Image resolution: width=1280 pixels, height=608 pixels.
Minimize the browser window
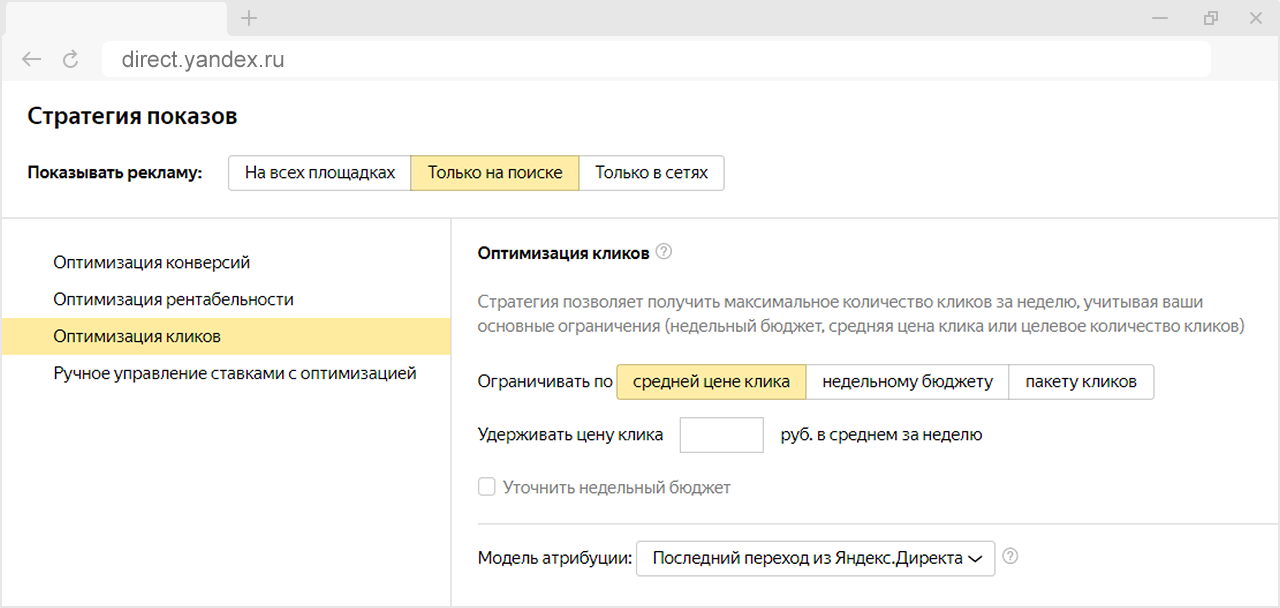[1159, 18]
